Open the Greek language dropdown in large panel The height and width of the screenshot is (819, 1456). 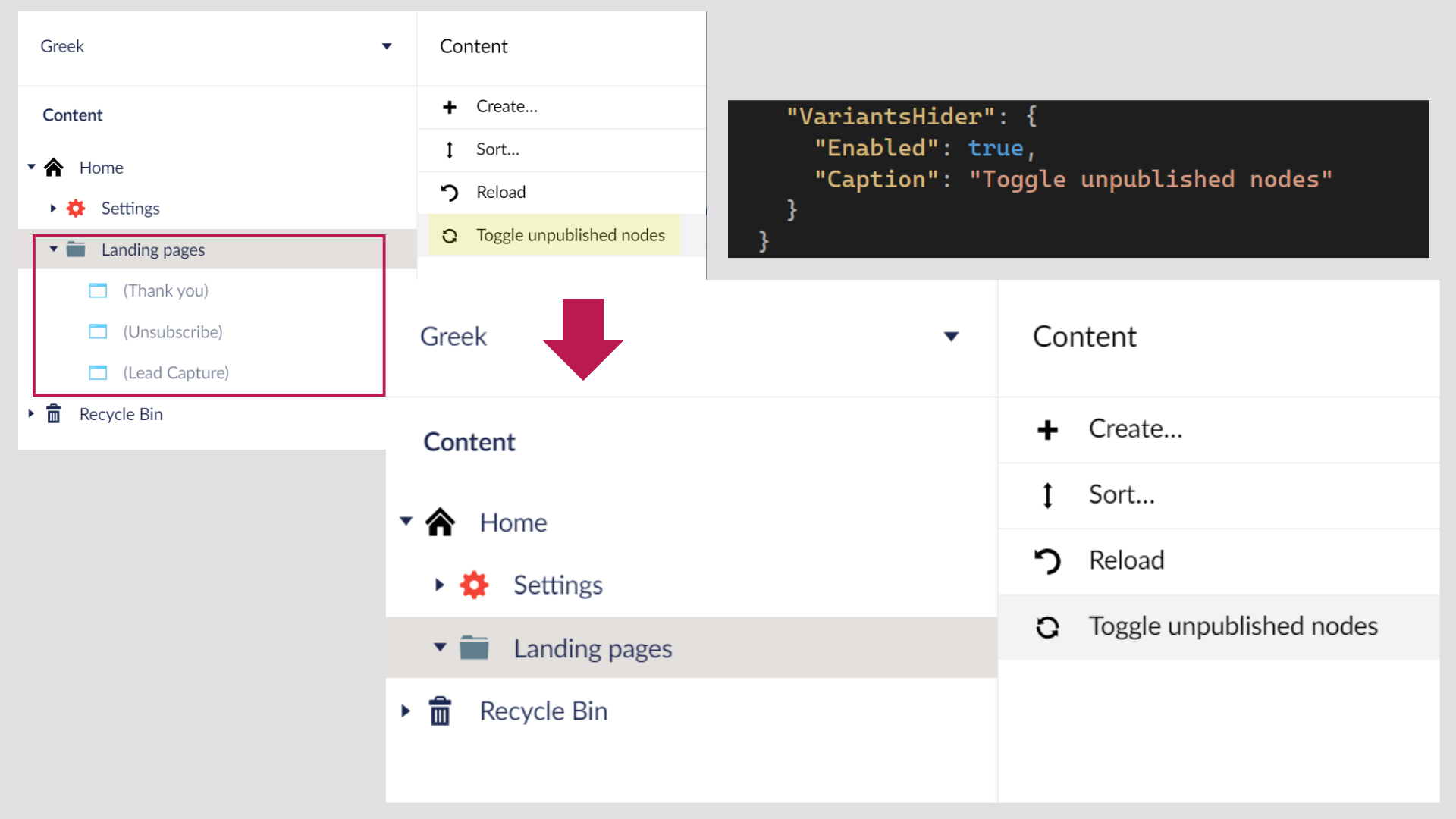(x=951, y=337)
